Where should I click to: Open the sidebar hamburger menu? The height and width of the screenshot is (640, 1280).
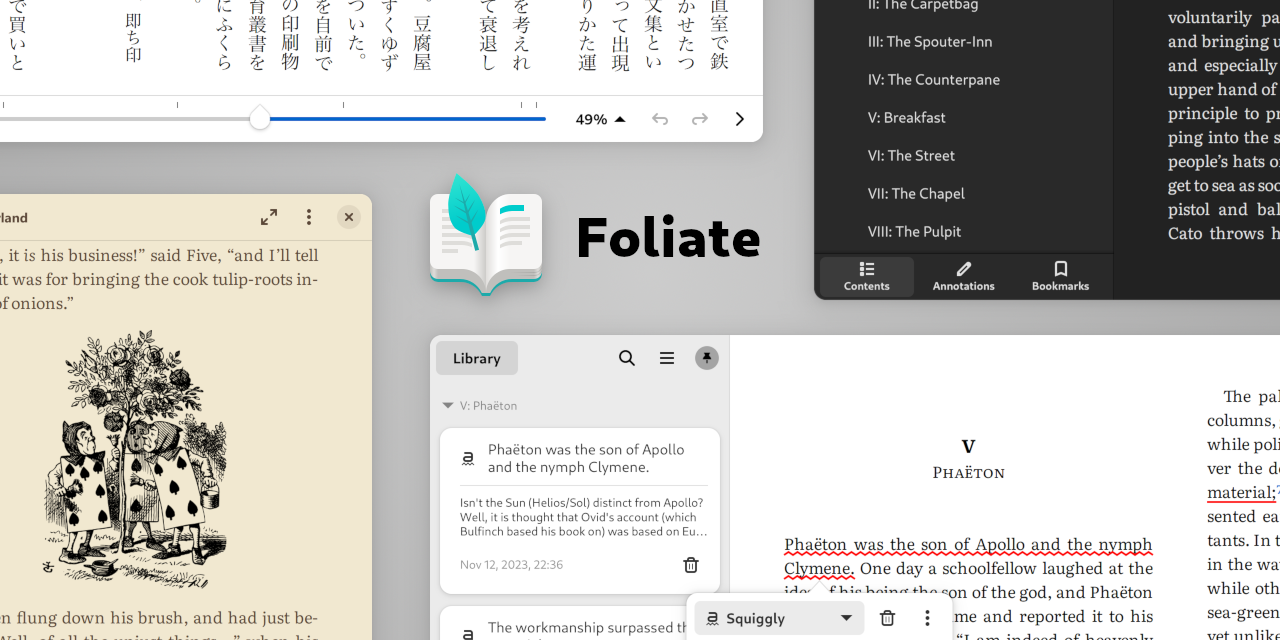pos(667,358)
